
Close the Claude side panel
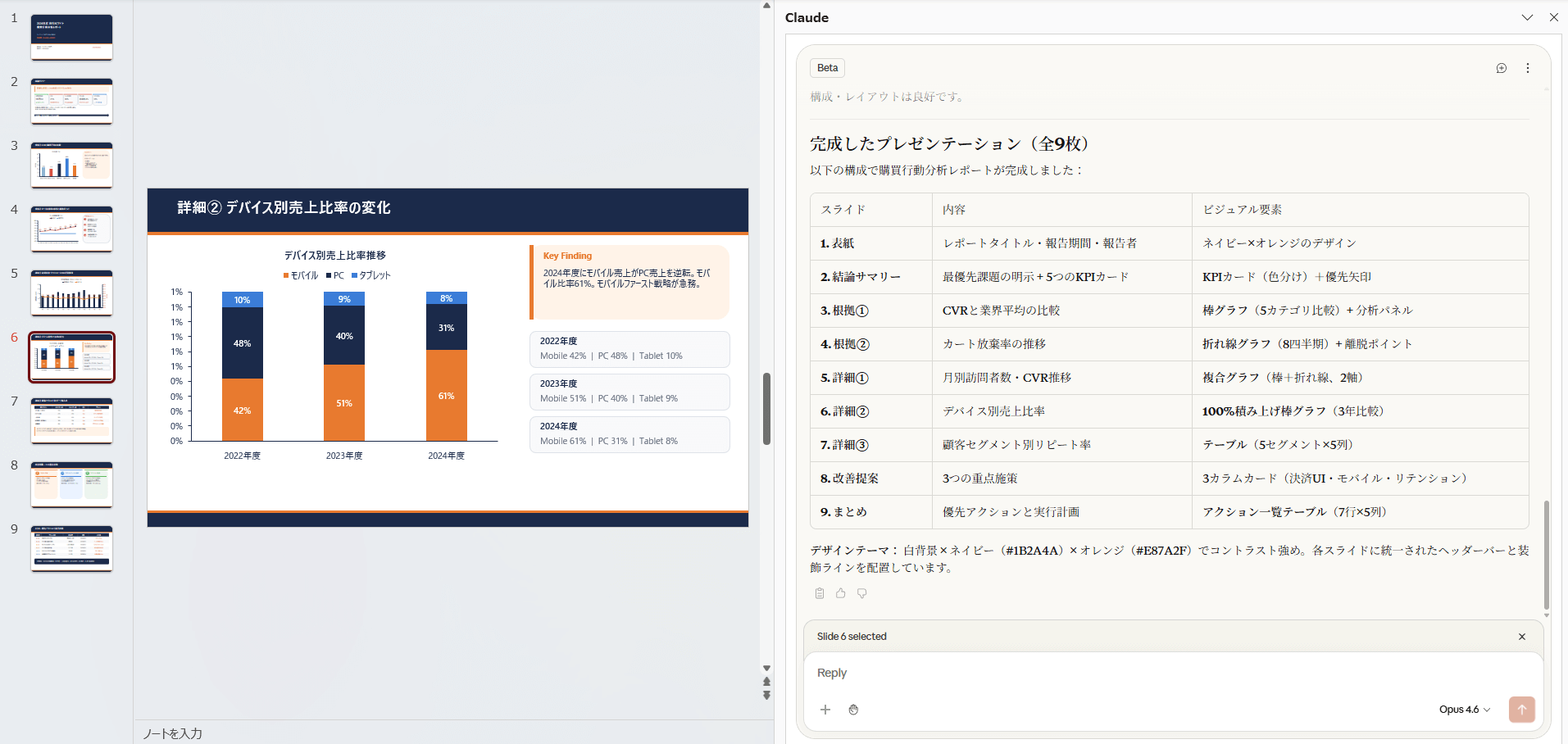point(1553,17)
